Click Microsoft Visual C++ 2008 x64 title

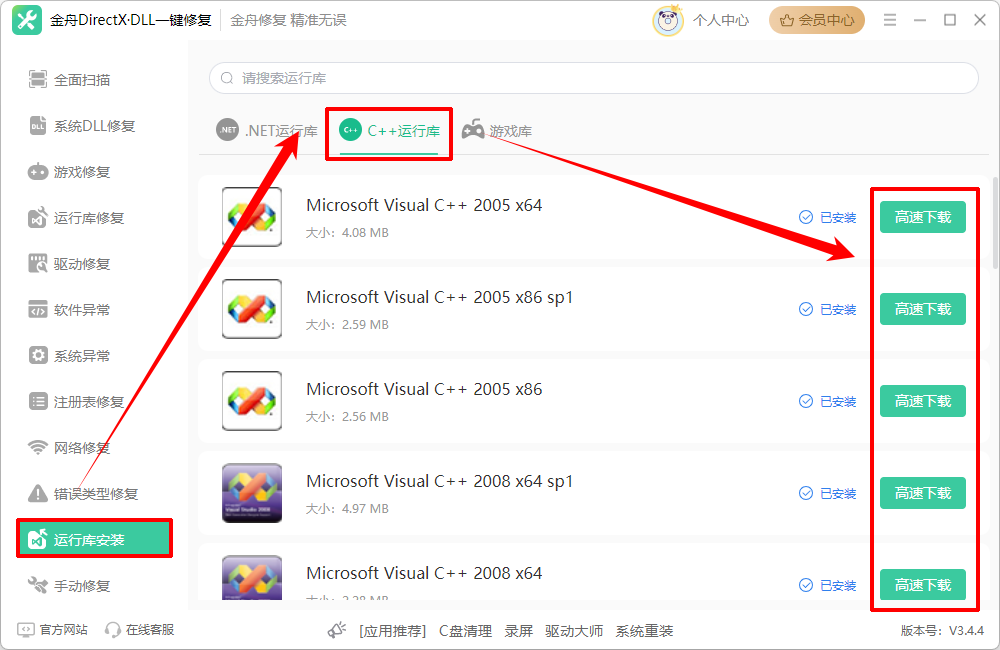tap(424, 573)
